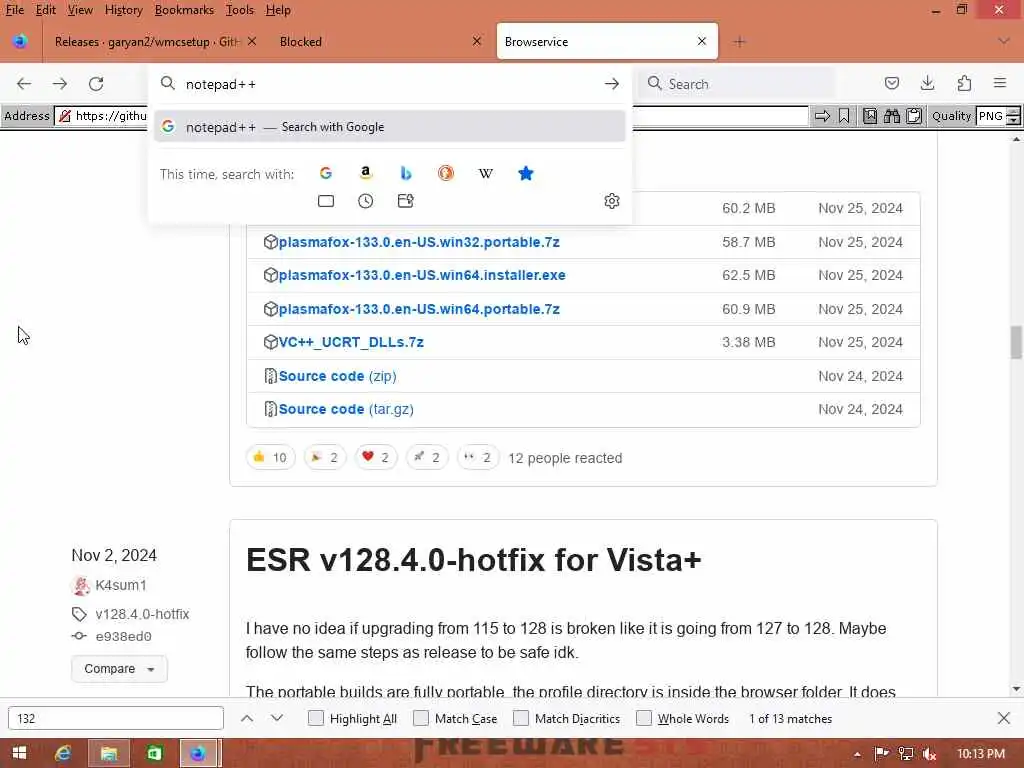Click notepad++ Search with Google suggestion

click(x=390, y=127)
